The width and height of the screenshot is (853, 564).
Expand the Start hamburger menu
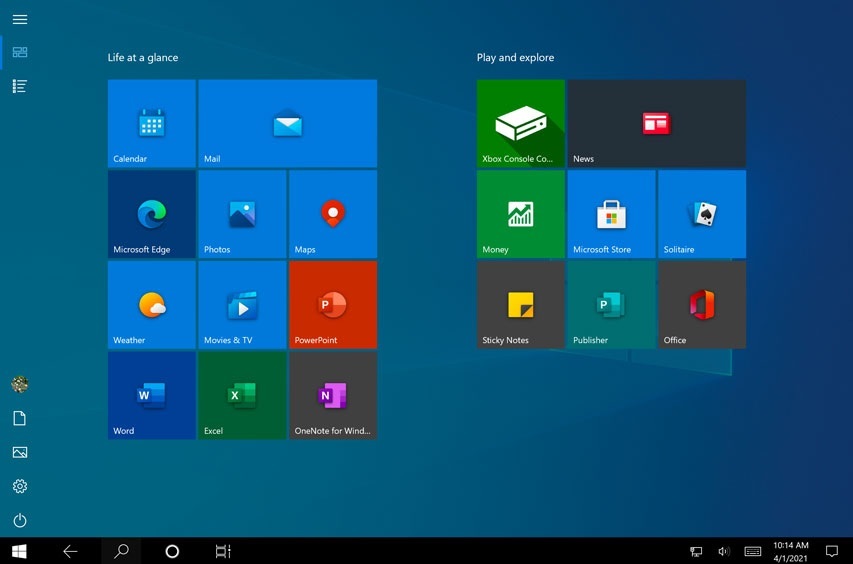(19, 19)
